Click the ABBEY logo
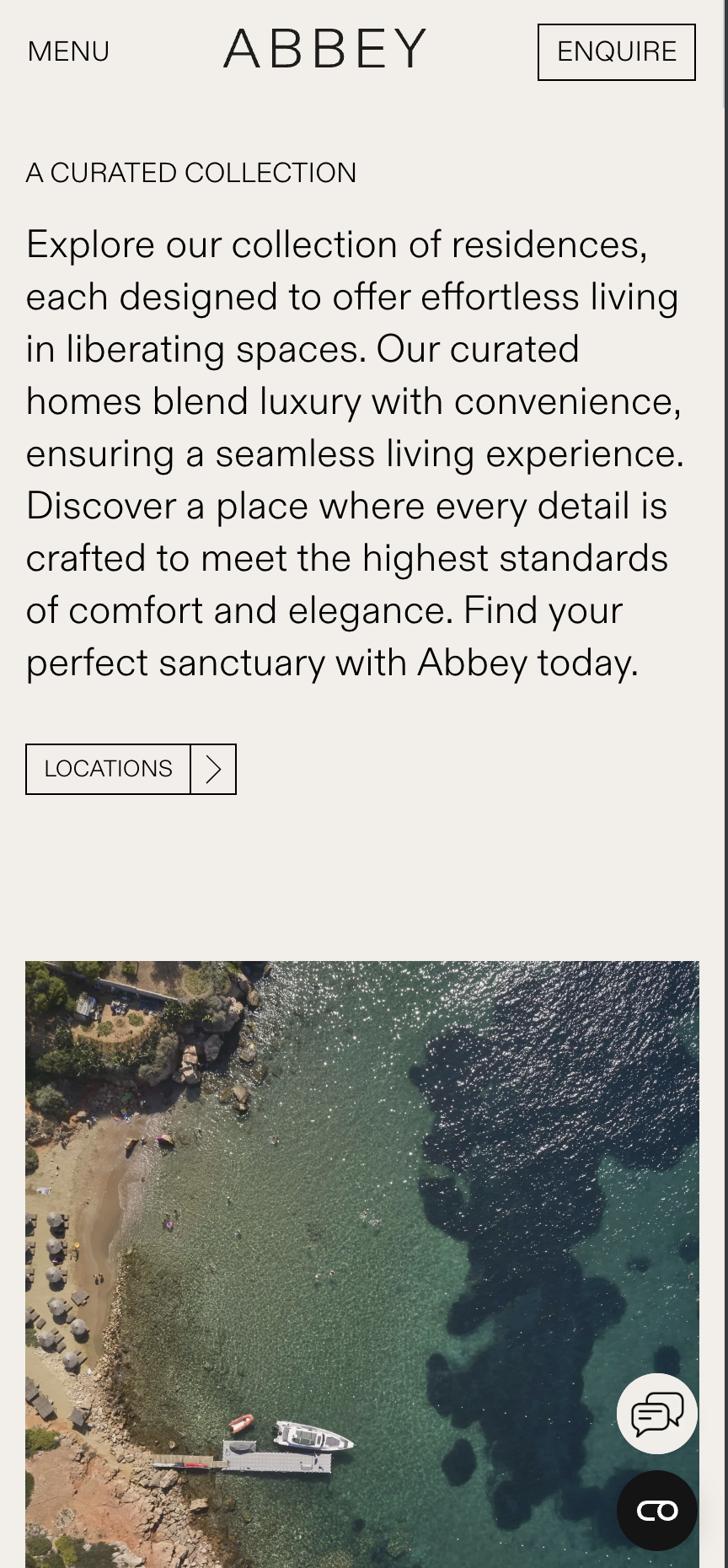This screenshot has height=1568, width=728. tap(325, 50)
